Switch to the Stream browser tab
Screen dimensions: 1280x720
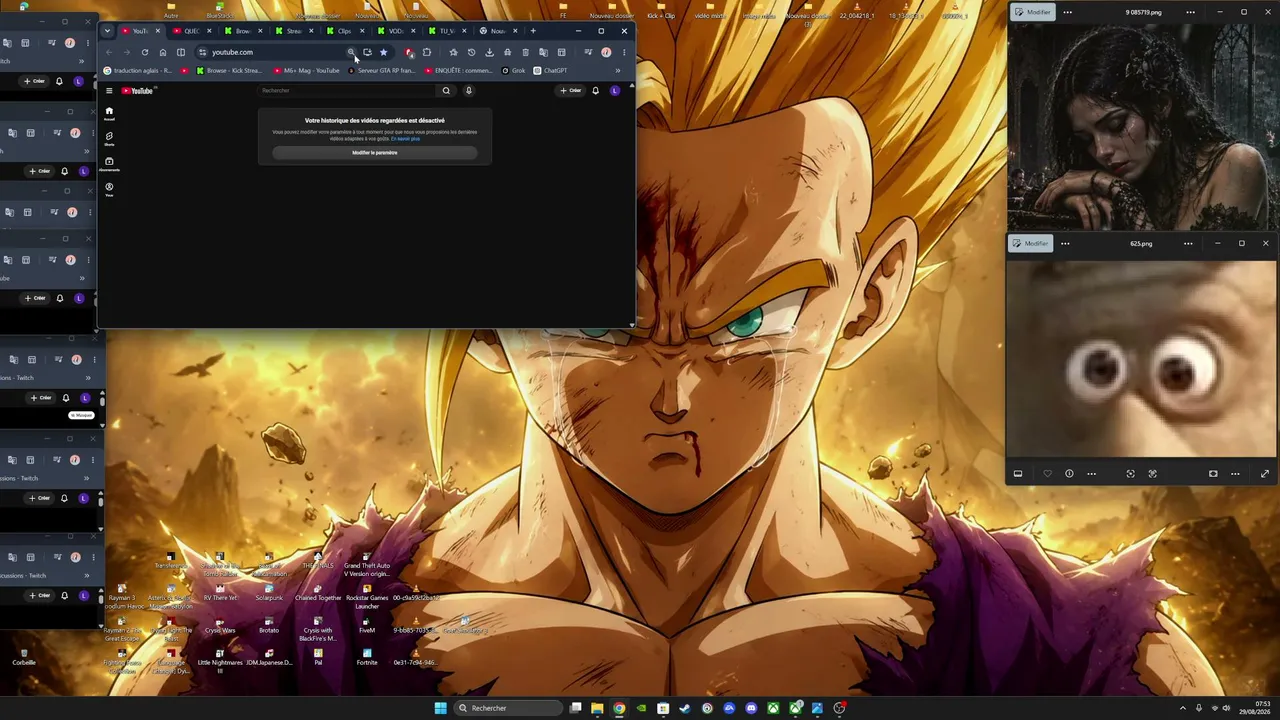click(x=295, y=31)
